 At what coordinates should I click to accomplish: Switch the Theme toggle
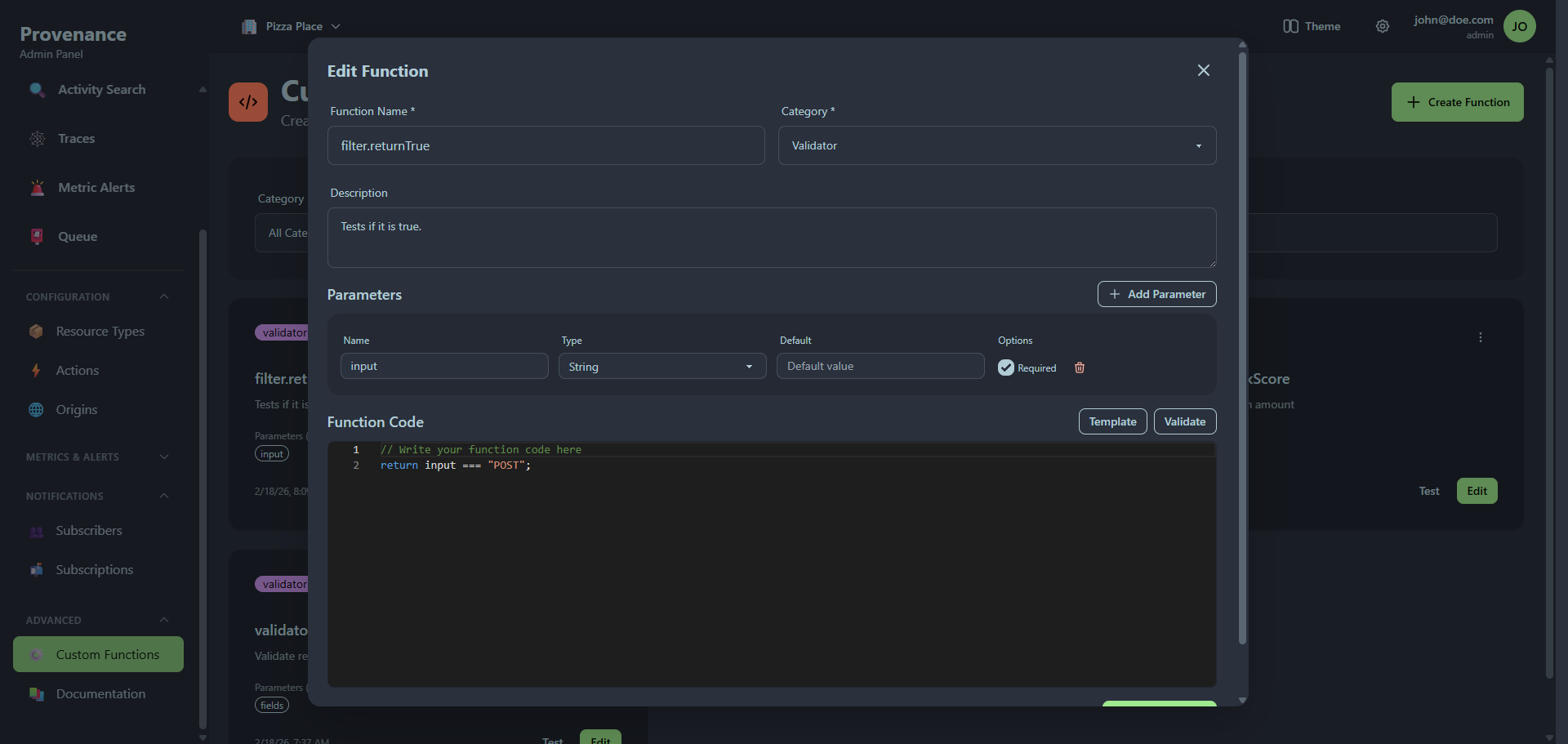point(1311,26)
